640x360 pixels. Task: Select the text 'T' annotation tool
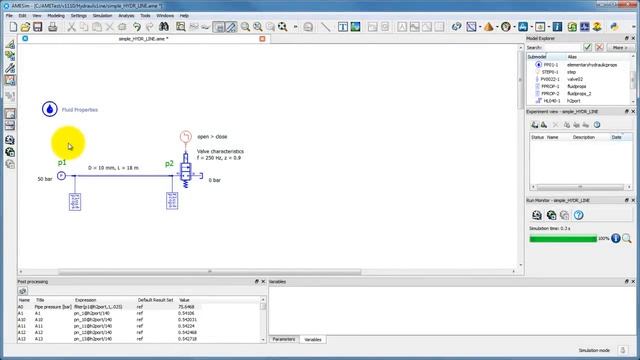pyautogui.click(x=343, y=27)
